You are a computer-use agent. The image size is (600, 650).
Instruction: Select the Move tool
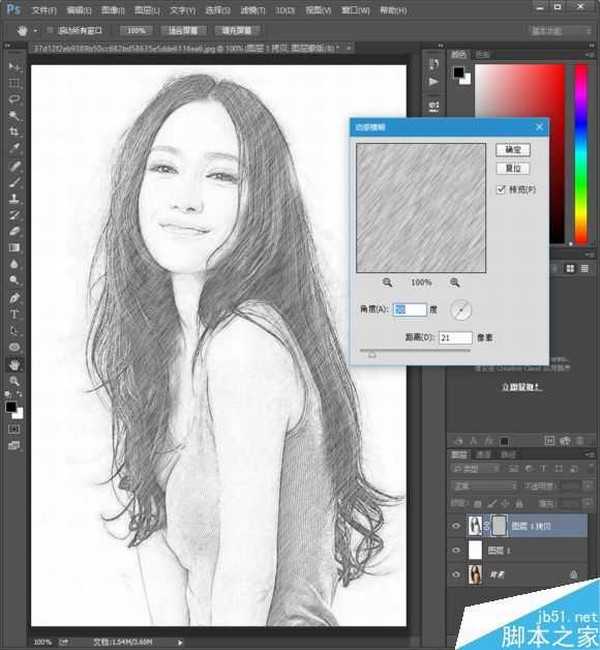[x=15, y=66]
